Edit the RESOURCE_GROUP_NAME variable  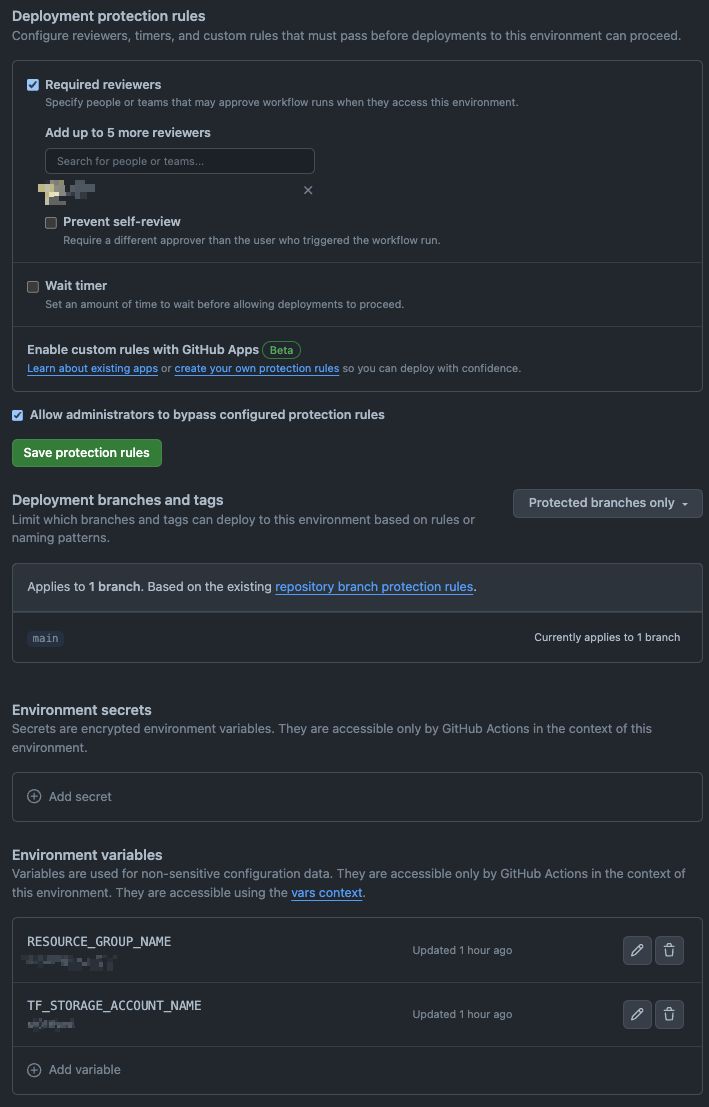tap(637, 950)
